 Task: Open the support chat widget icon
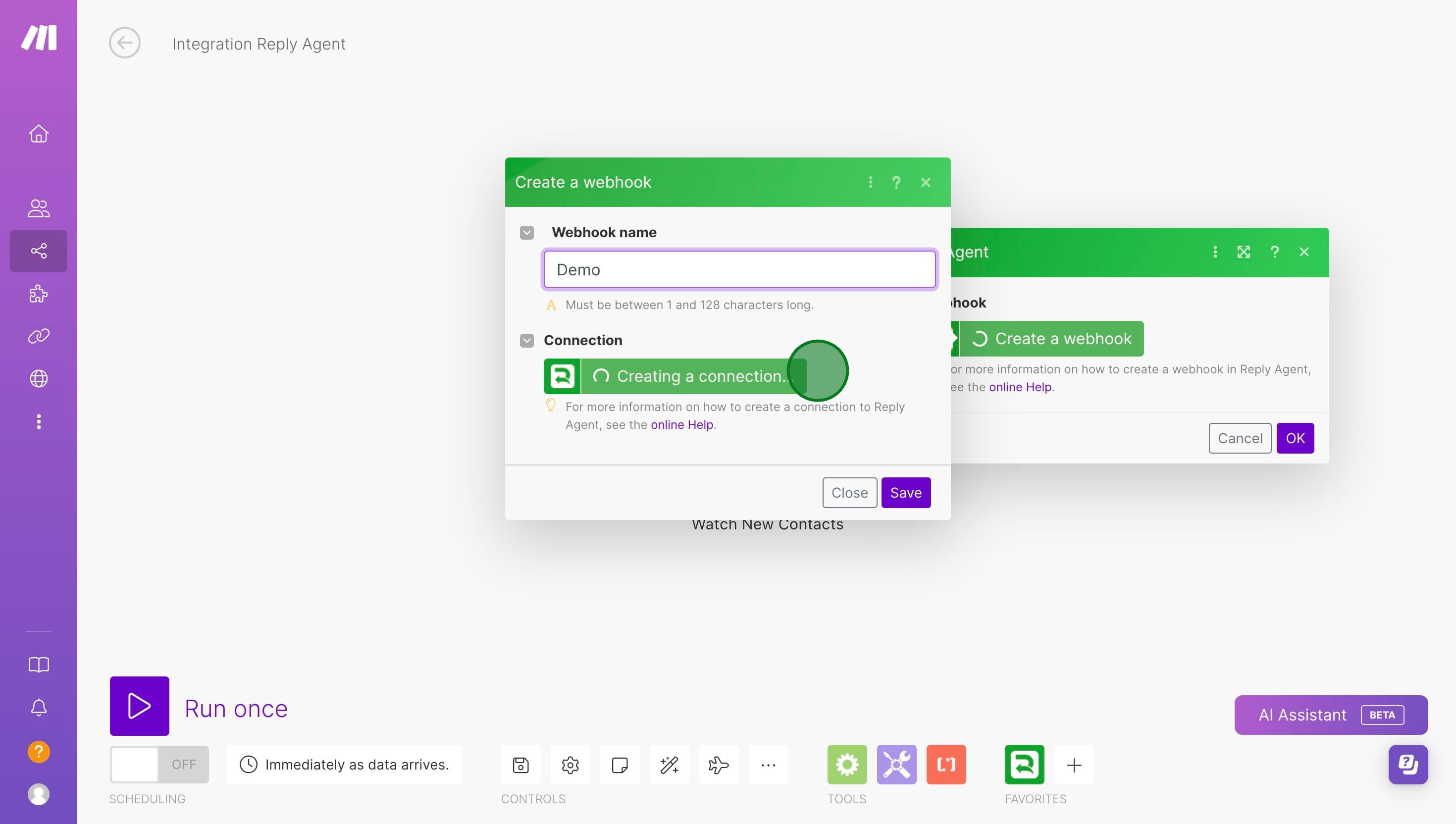pyautogui.click(x=1408, y=765)
